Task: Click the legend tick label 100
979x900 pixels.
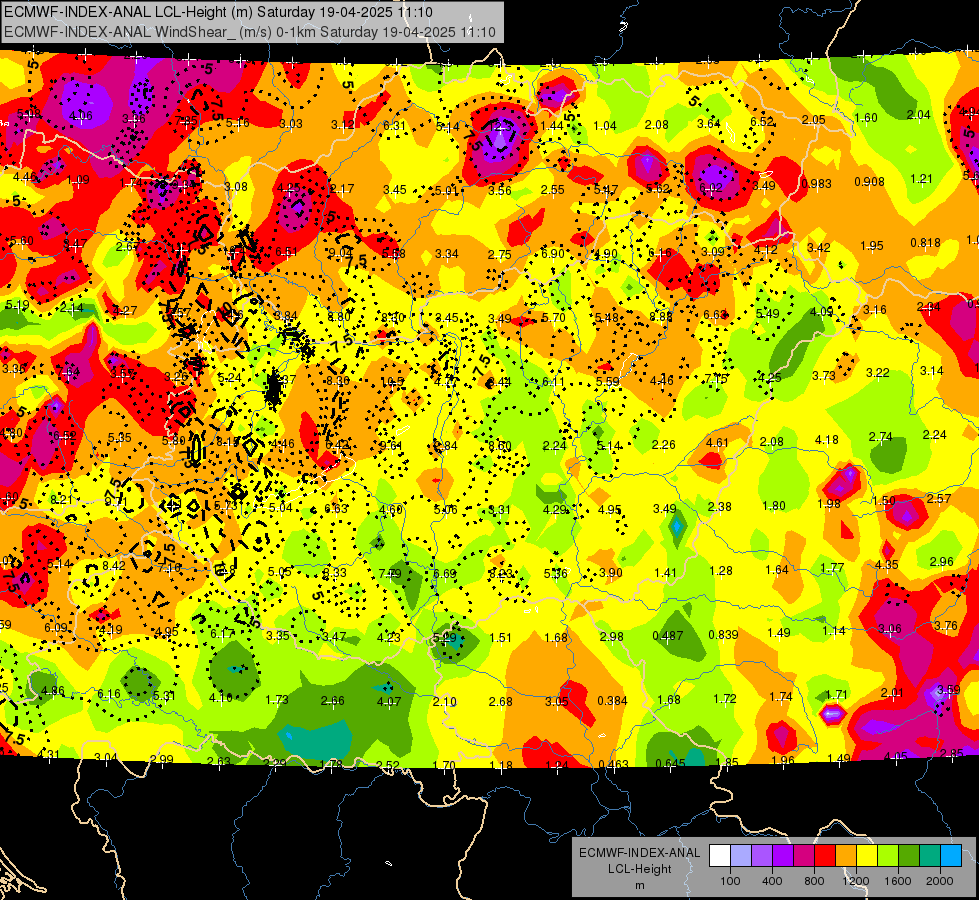Action: (730, 881)
